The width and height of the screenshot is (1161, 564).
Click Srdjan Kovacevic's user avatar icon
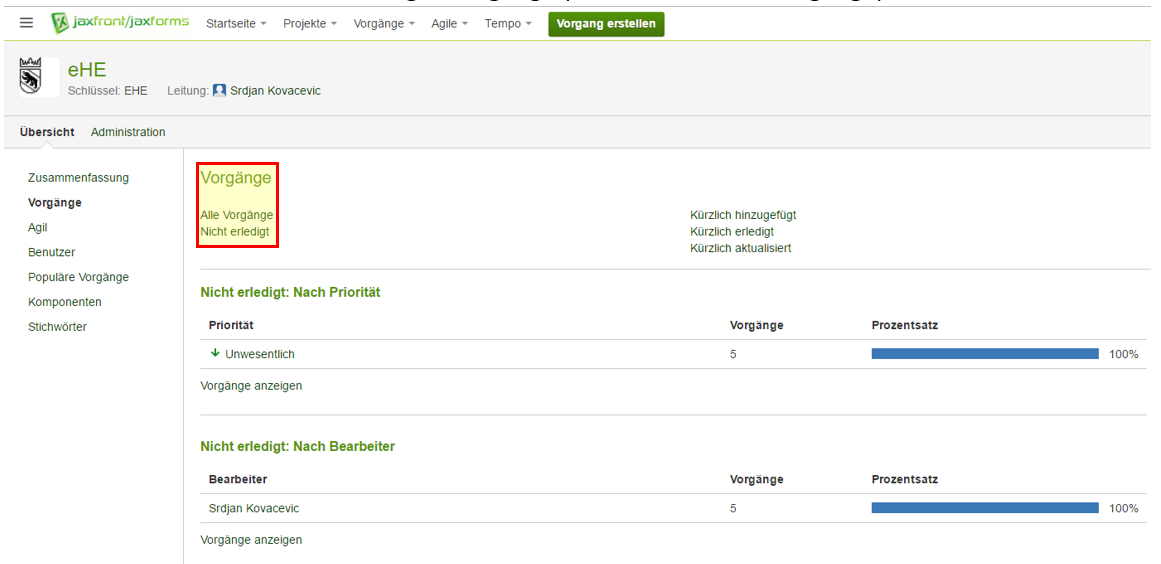tap(220, 91)
